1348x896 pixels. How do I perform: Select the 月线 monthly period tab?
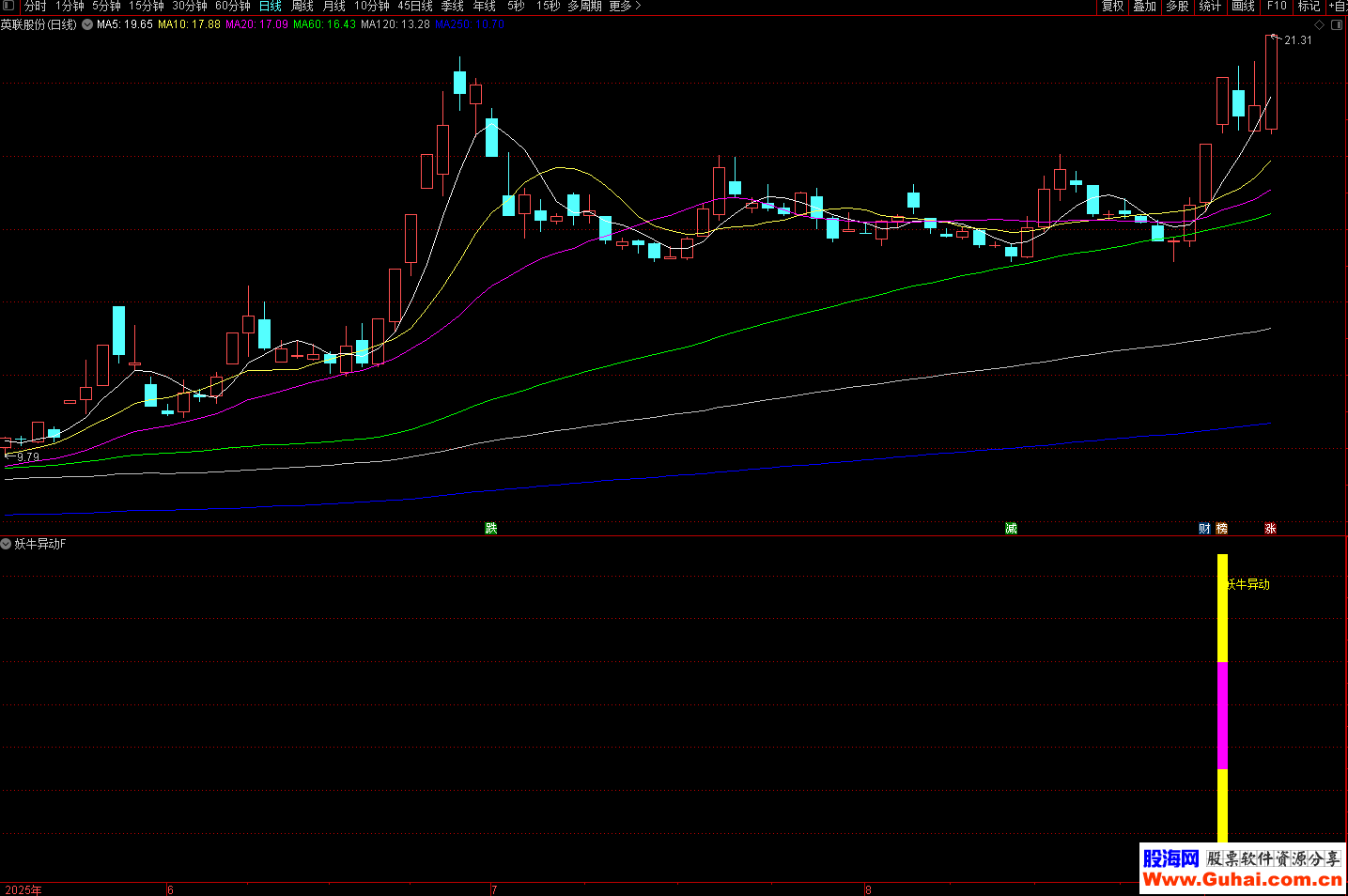[334, 6]
